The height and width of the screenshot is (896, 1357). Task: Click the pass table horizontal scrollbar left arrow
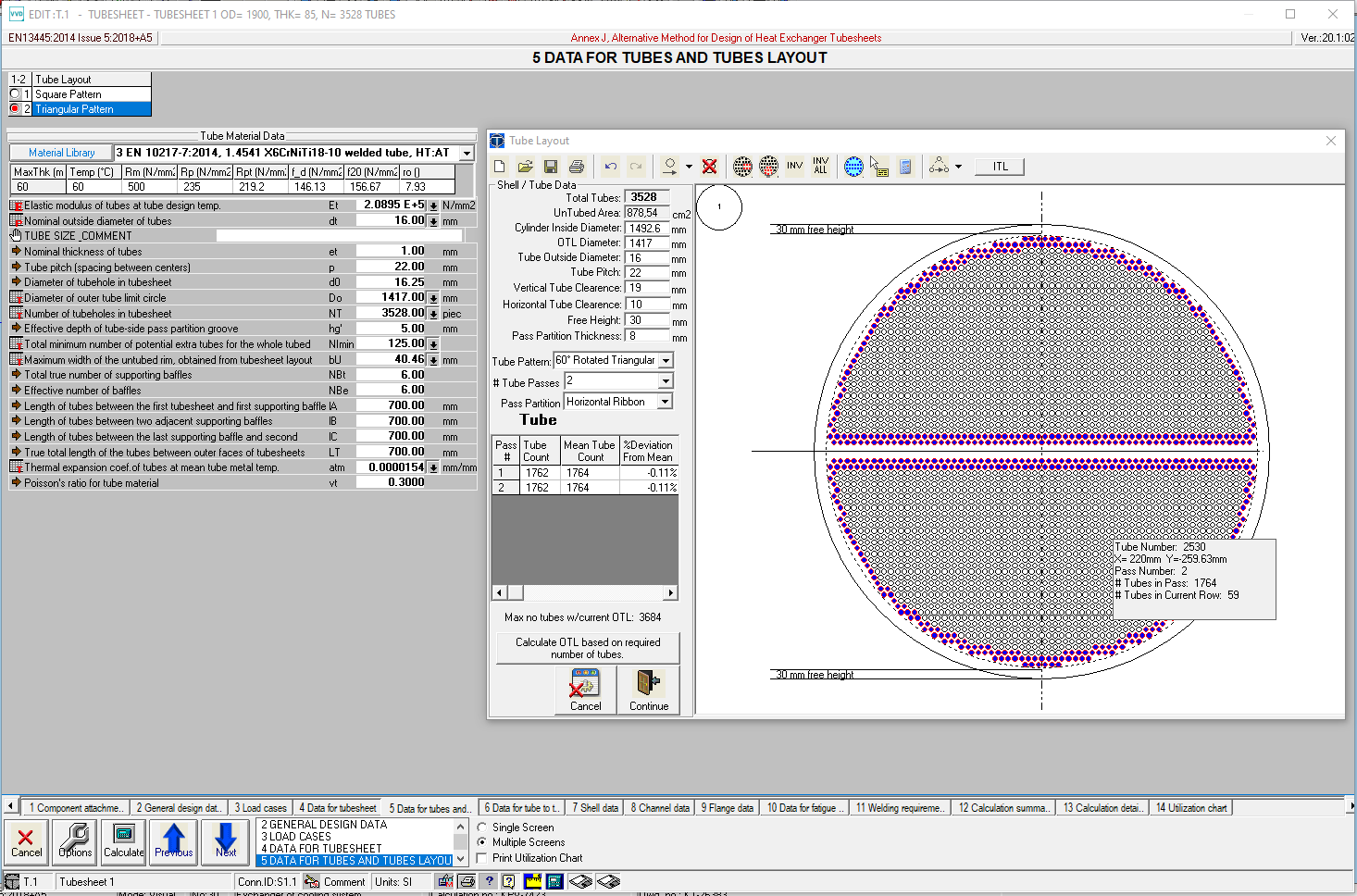(x=500, y=592)
